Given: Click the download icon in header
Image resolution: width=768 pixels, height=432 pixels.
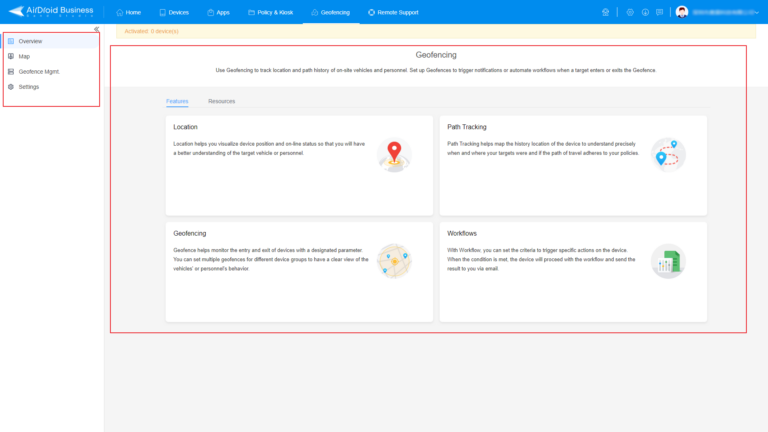Looking at the screenshot, I should 645,12.
